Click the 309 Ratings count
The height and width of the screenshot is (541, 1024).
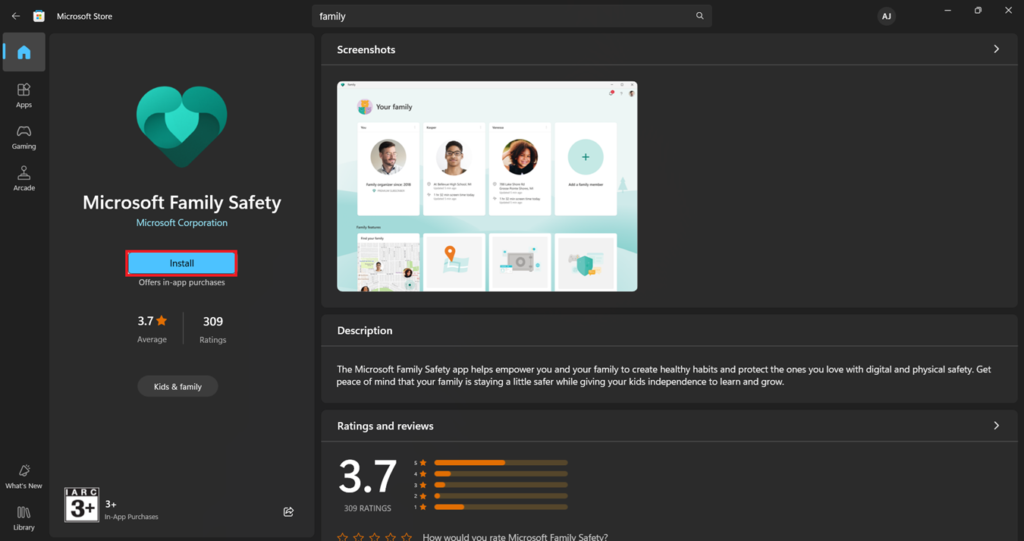click(x=213, y=329)
